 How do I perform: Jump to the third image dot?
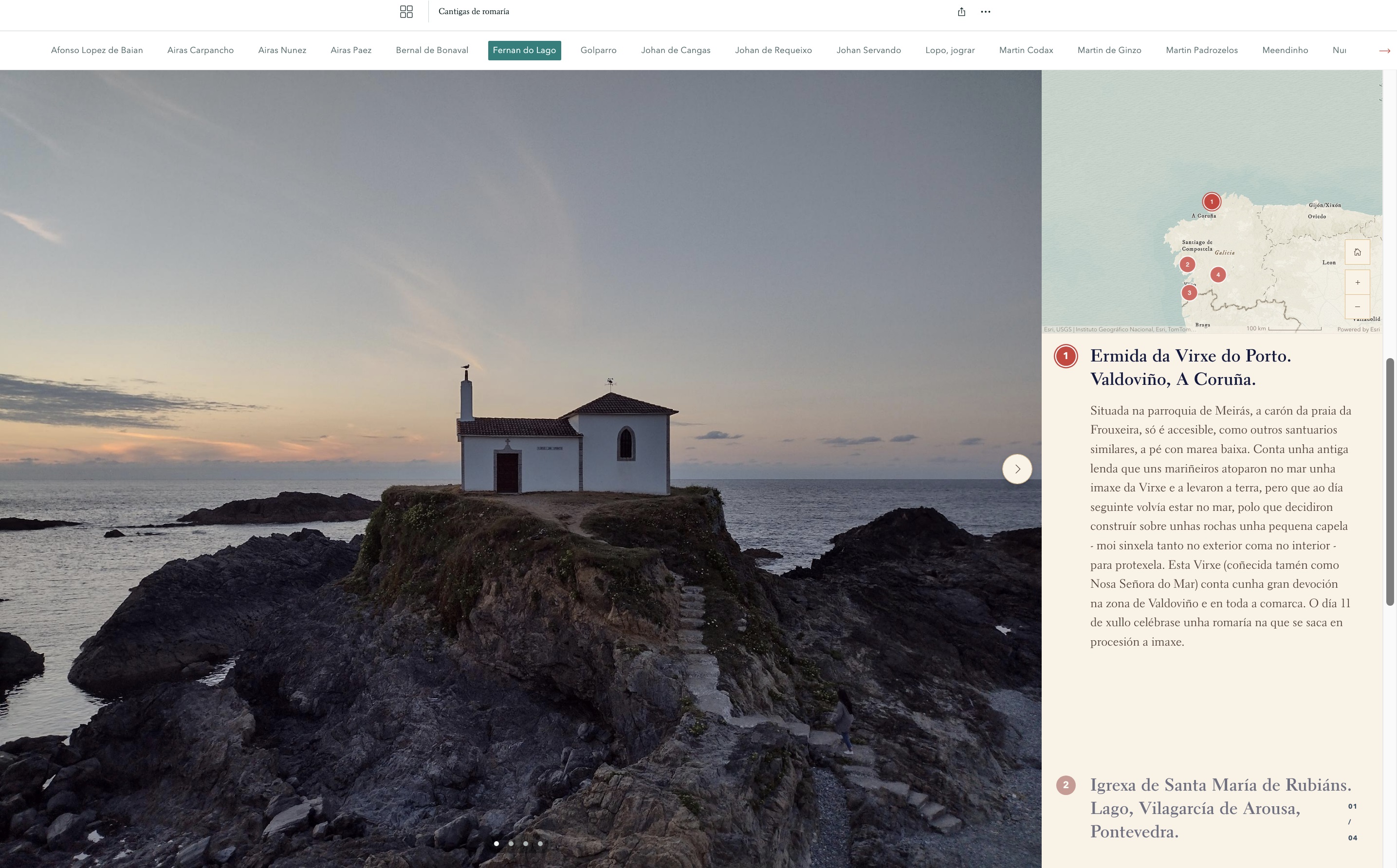[525, 843]
